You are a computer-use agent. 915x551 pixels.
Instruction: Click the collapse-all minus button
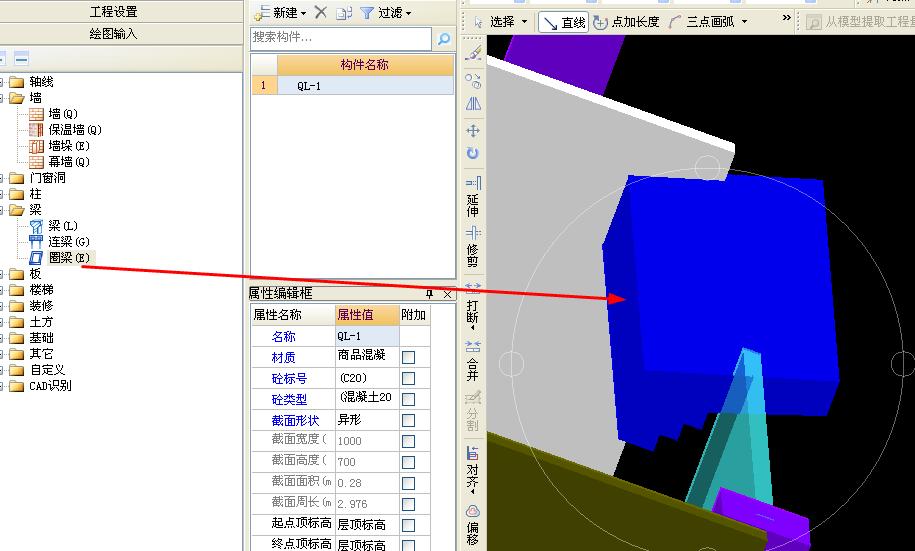pos(22,58)
